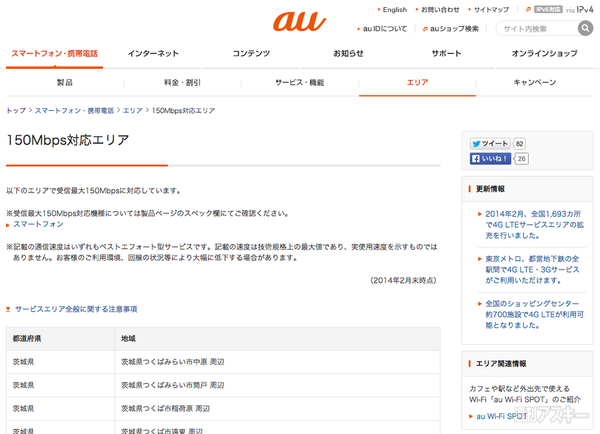Image resolution: width=600 pixels, height=434 pixels.
Task: Click the (2014年2月末時点) date note
Action: 403,281
